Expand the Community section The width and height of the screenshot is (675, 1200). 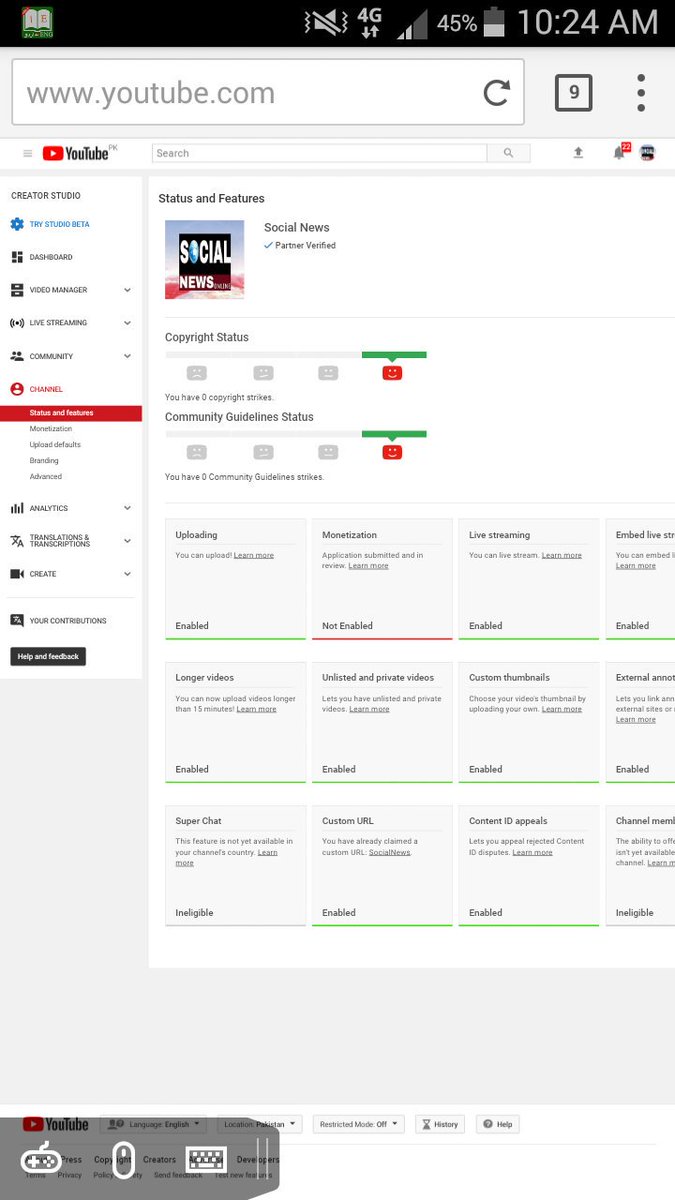tap(127, 356)
